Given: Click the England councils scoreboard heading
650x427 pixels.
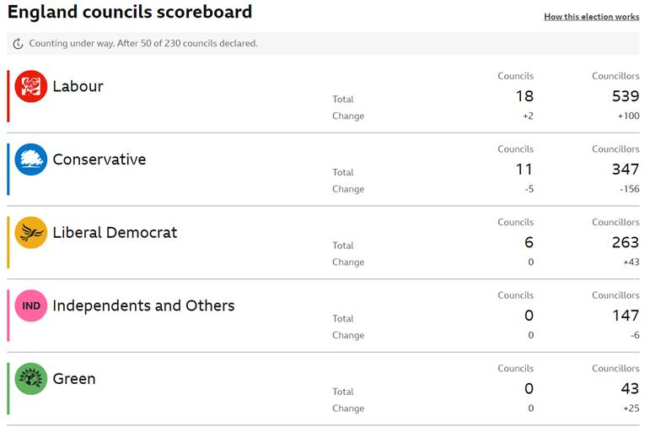Looking at the screenshot, I should [x=130, y=13].
